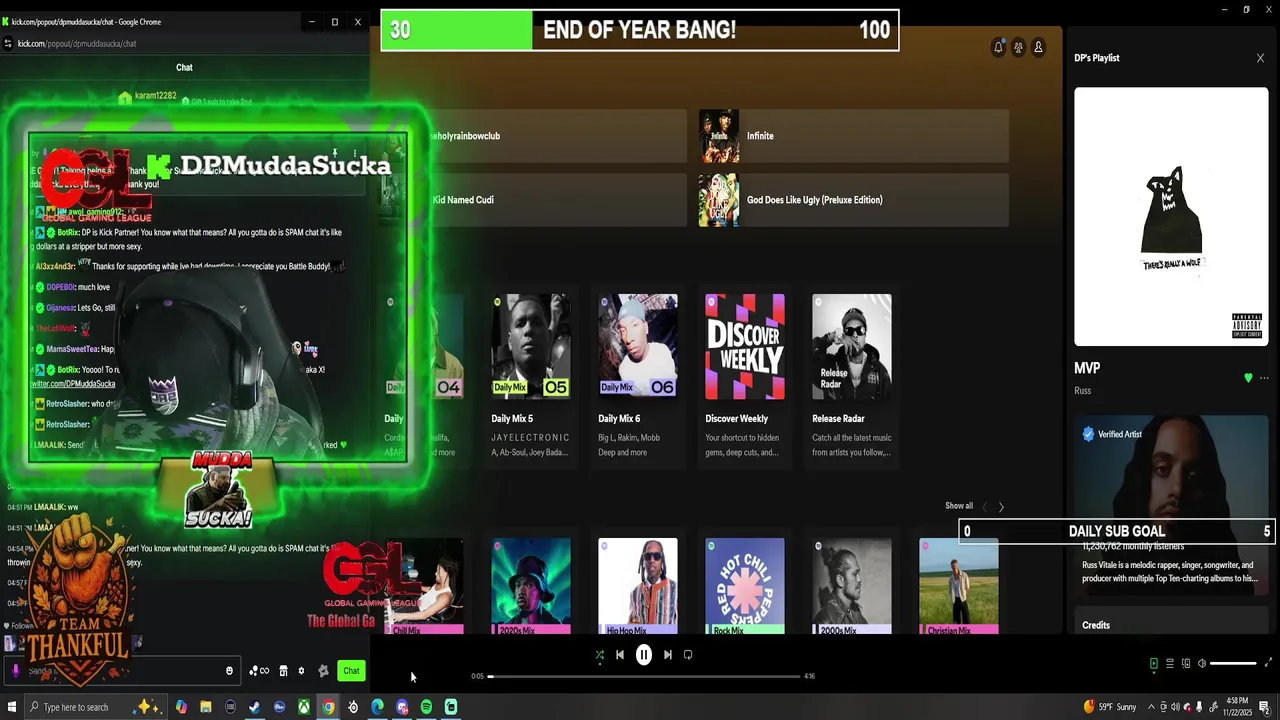The height and width of the screenshot is (720, 1280).
Task: Go to next carousel arrow
Action: click(1001, 507)
